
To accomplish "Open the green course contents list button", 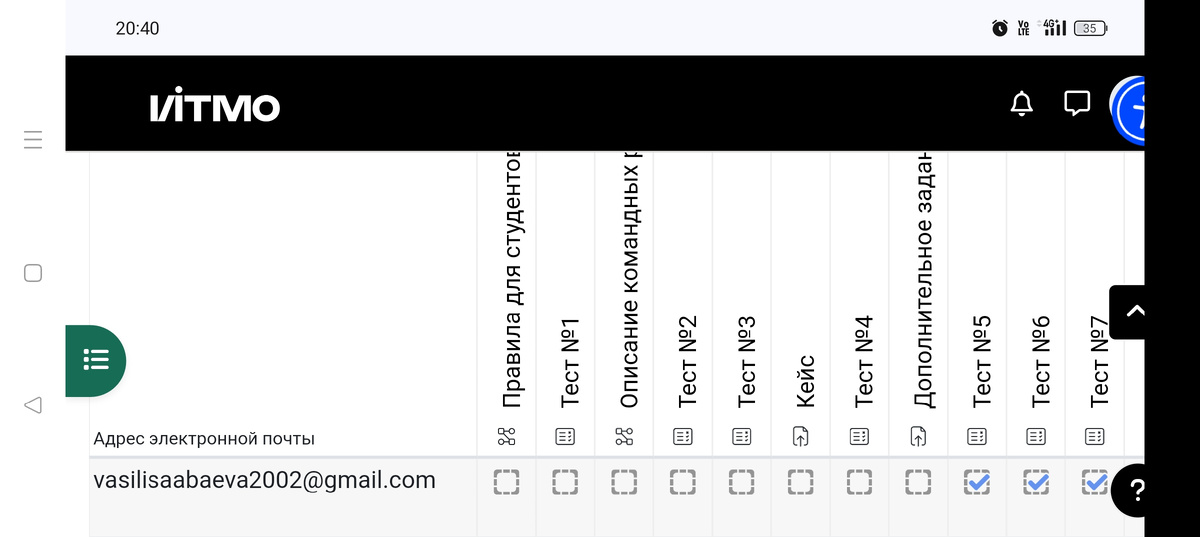I will click(x=96, y=360).
